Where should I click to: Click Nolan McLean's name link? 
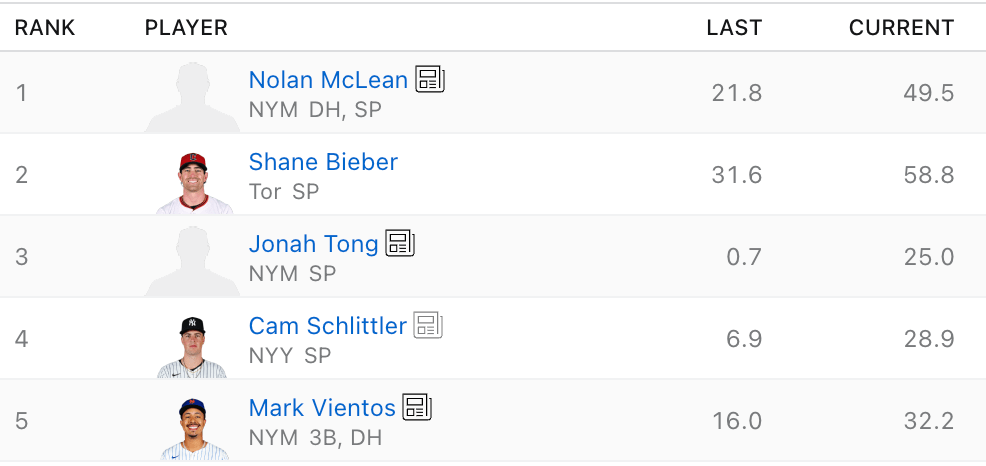click(x=328, y=80)
